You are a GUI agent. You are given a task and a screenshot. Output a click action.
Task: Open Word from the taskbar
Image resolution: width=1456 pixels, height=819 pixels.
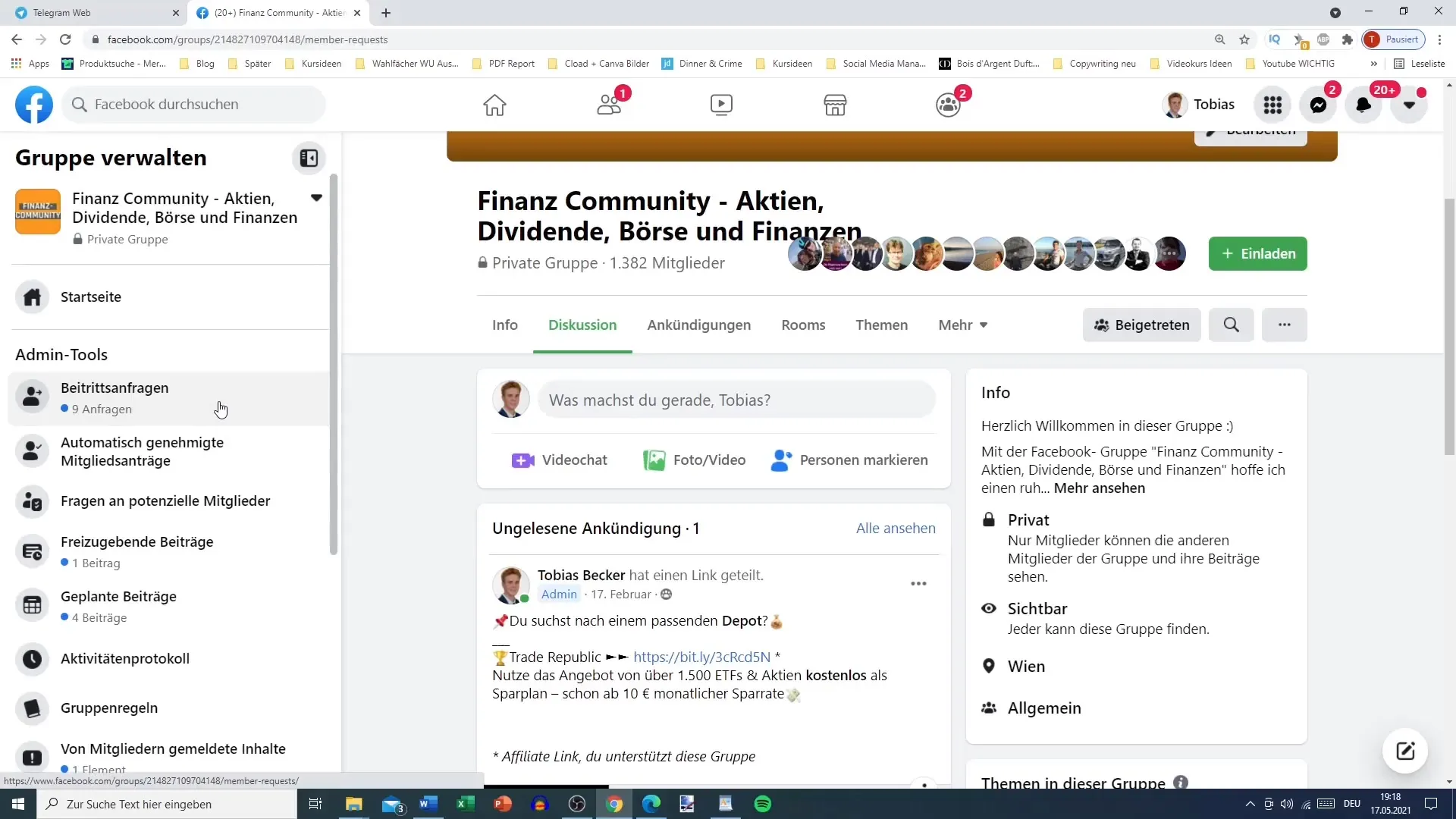click(x=428, y=804)
